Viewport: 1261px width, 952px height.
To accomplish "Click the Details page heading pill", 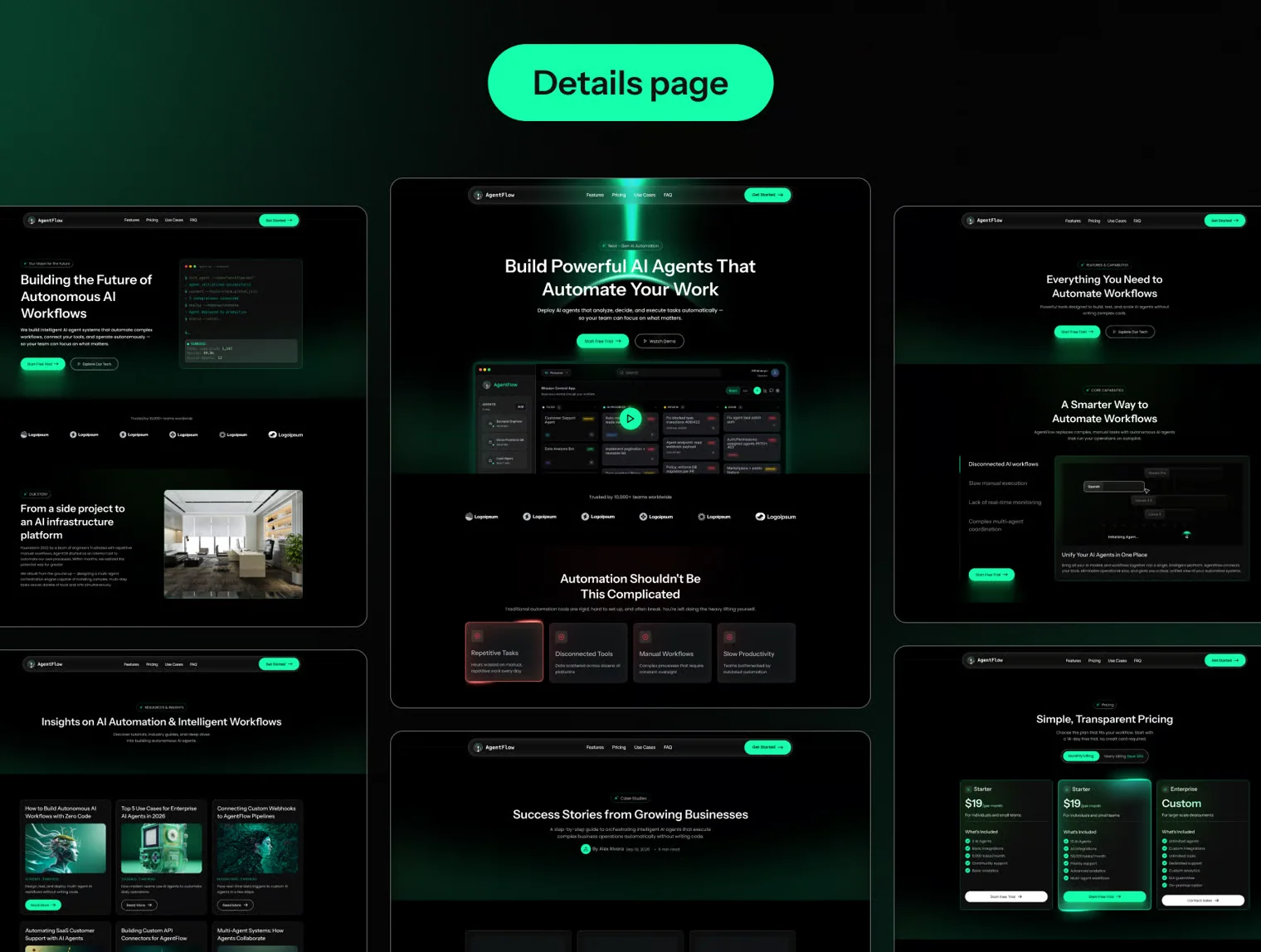I will (630, 83).
